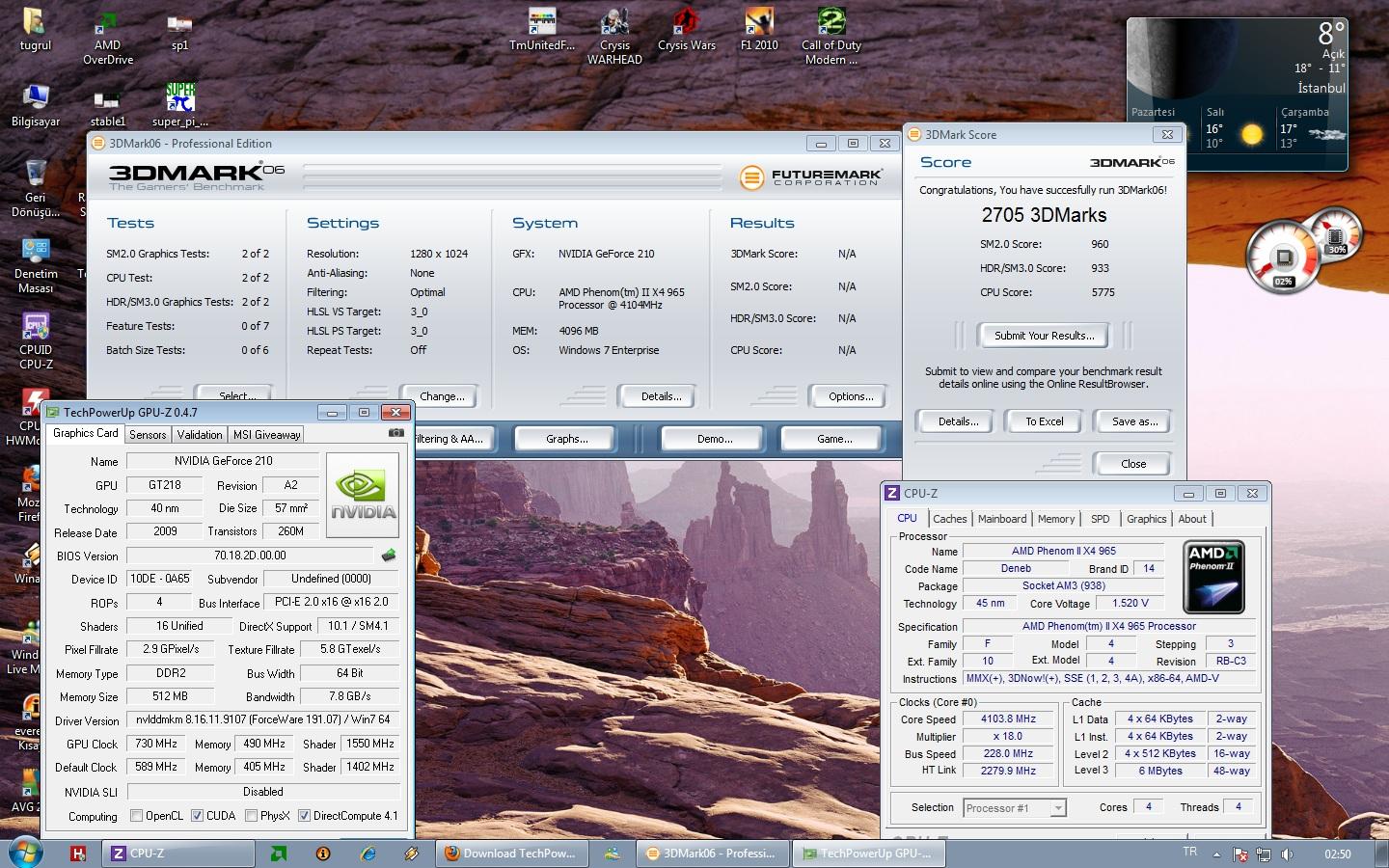
Task: Open SPD tab in CPU-Z
Action: tap(1100, 519)
